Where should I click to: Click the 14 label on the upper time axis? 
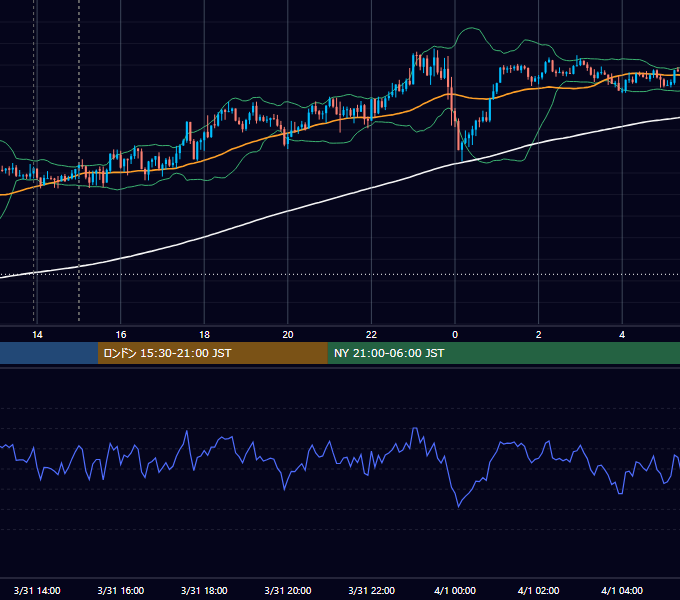[37, 335]
